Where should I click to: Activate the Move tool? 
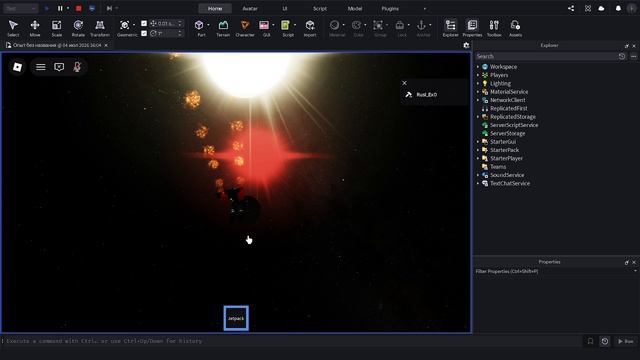coord(35,28)
